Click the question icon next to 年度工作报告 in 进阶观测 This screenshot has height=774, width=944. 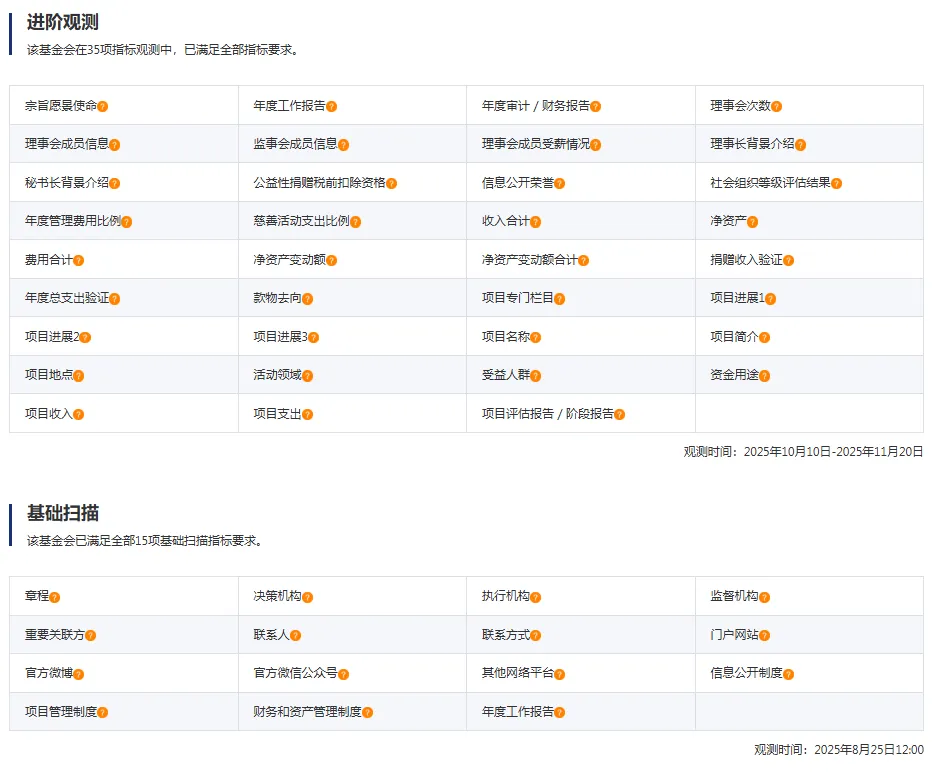332,106
